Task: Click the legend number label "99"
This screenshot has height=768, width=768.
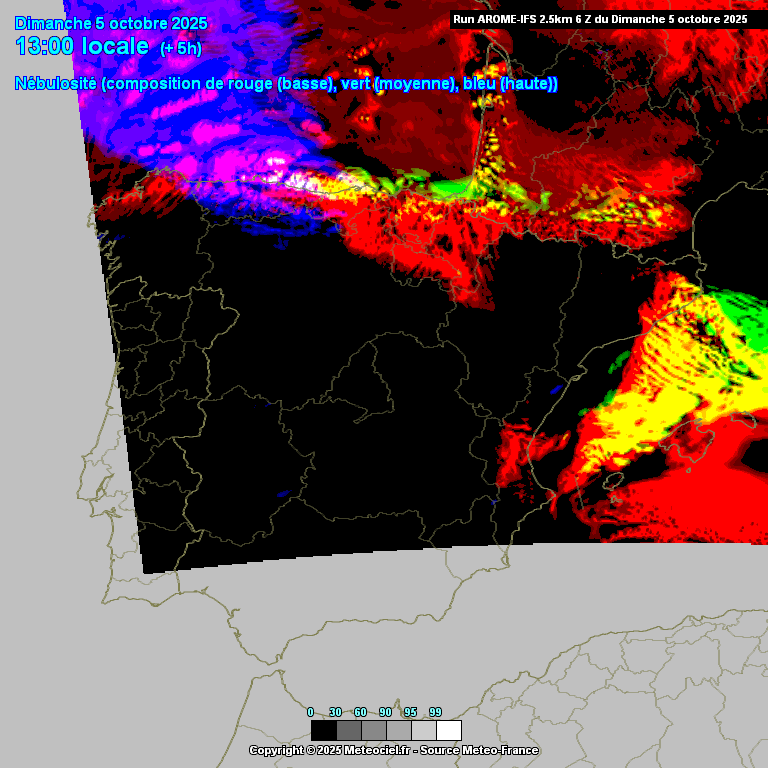Action: click(435, 712)
